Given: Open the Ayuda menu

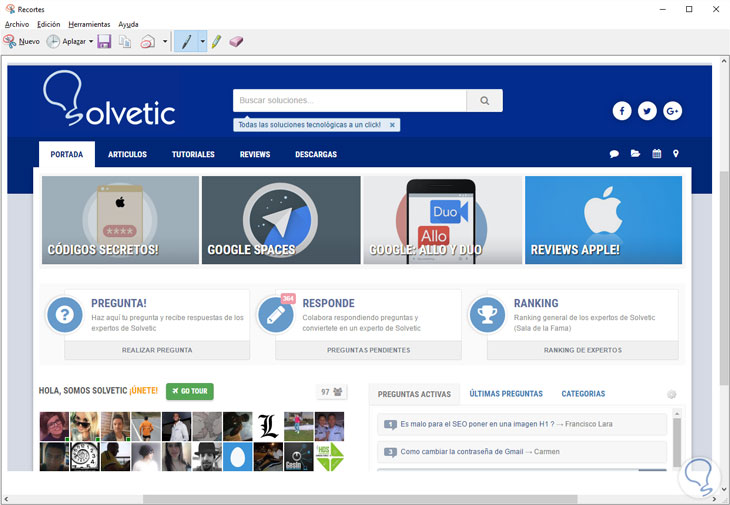Looking at the screenshot, I should [x=128, y=24].
